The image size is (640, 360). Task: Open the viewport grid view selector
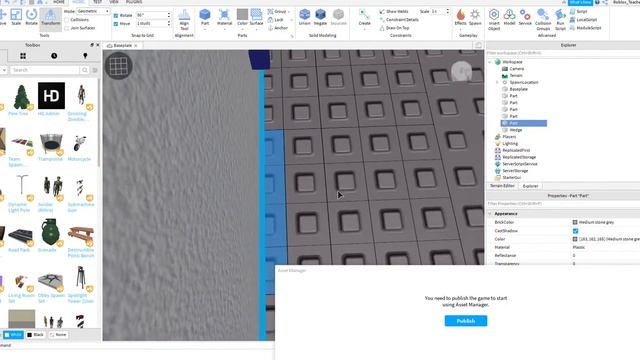119,66
